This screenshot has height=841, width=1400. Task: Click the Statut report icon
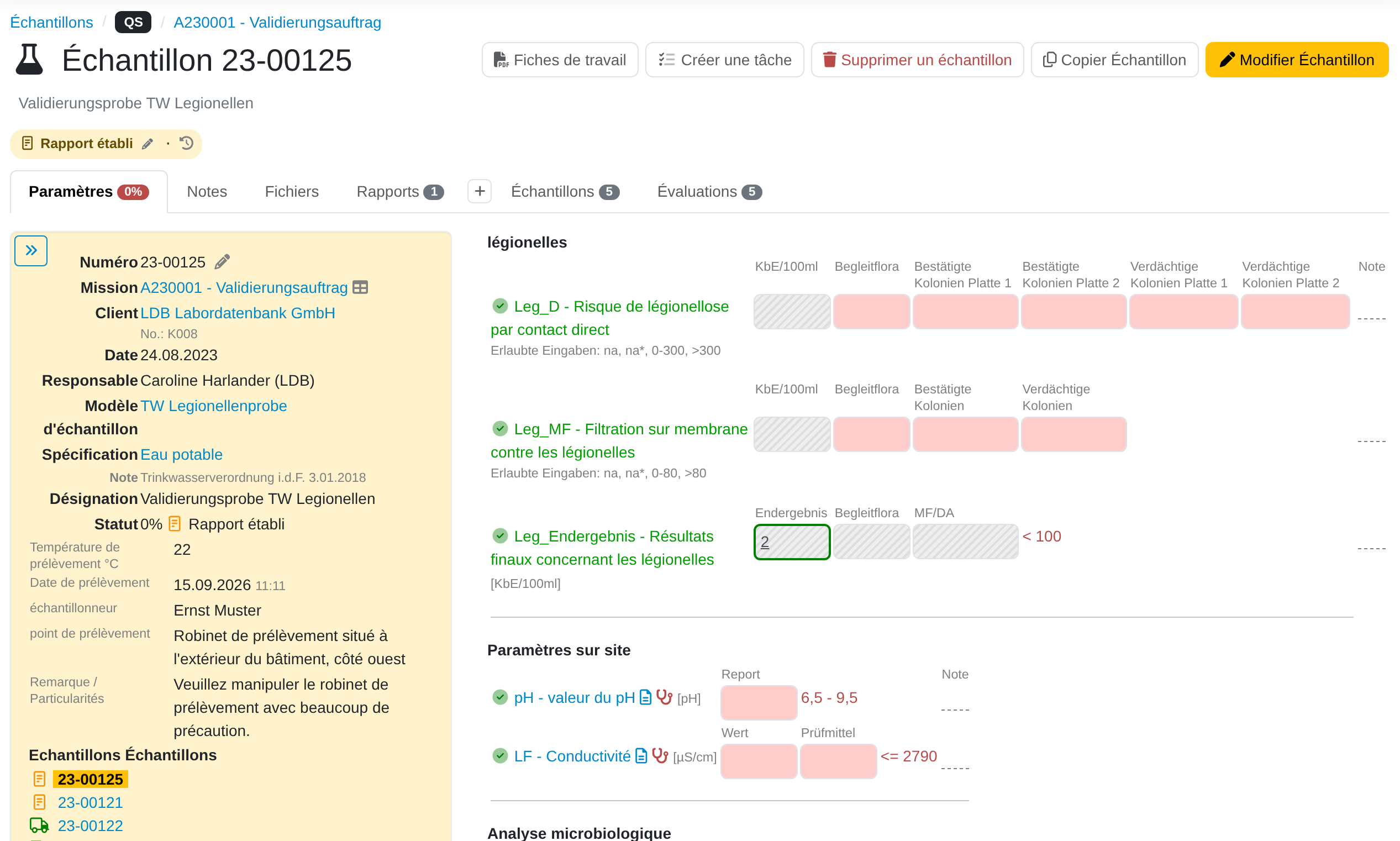tap(175, 524)
